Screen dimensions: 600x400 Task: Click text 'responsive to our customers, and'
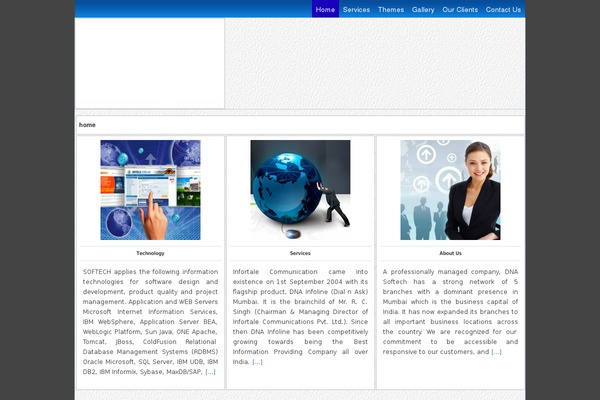pos(436,352)
